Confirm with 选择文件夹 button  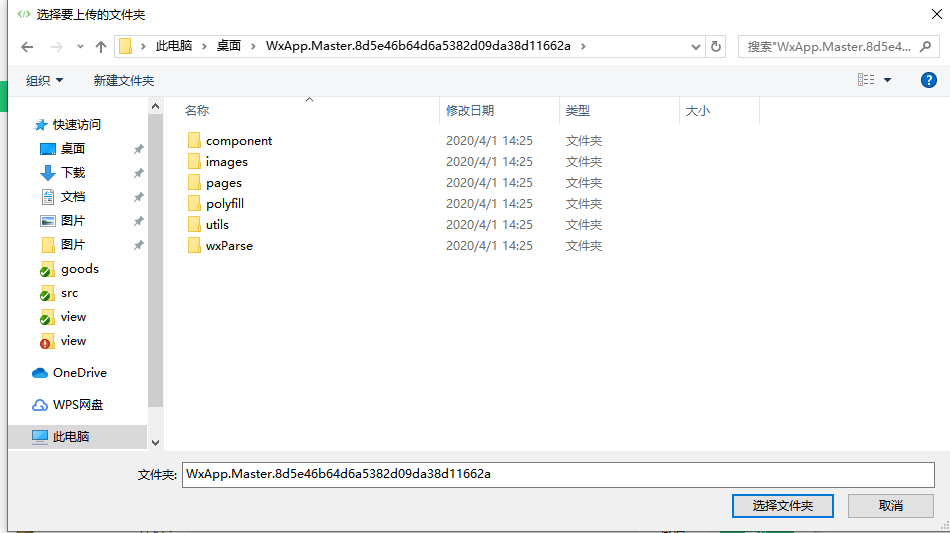click(x=782, y=506)
